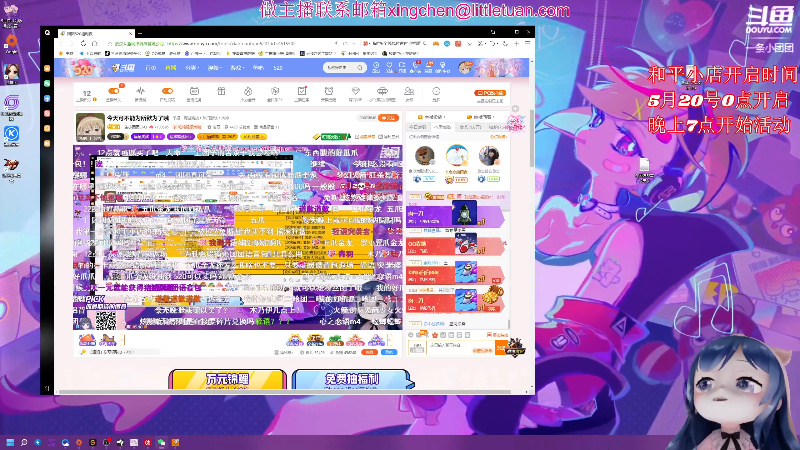Switch the first orange toggle in the streamer toolbar

(113, 91)
